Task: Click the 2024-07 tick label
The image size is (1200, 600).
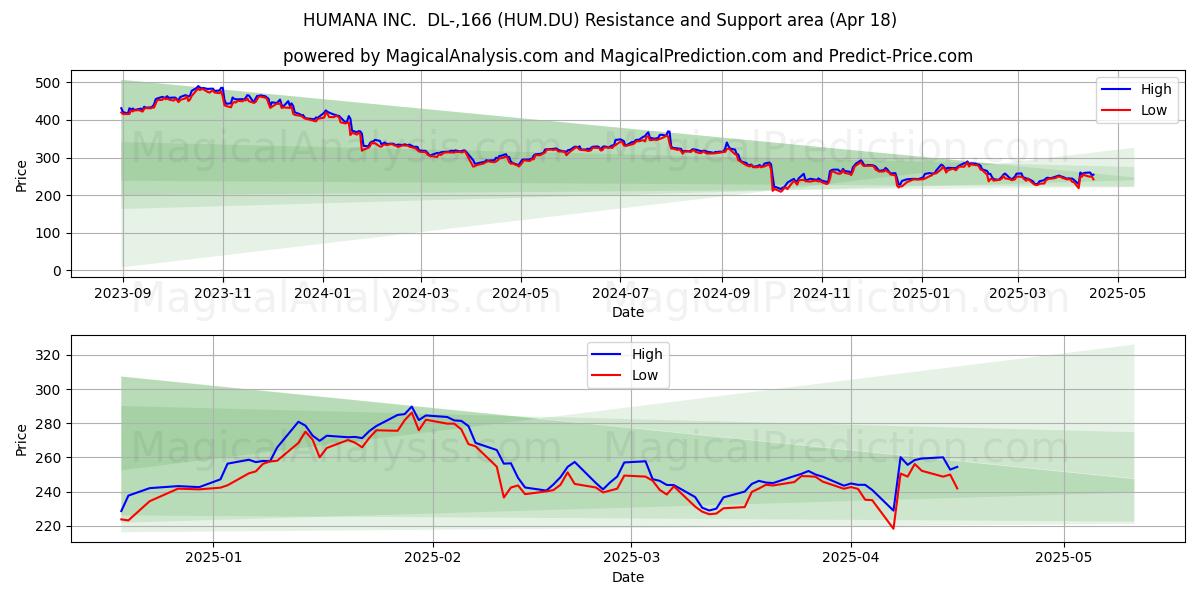Action: pyautogui.click(x=619, y=294)
